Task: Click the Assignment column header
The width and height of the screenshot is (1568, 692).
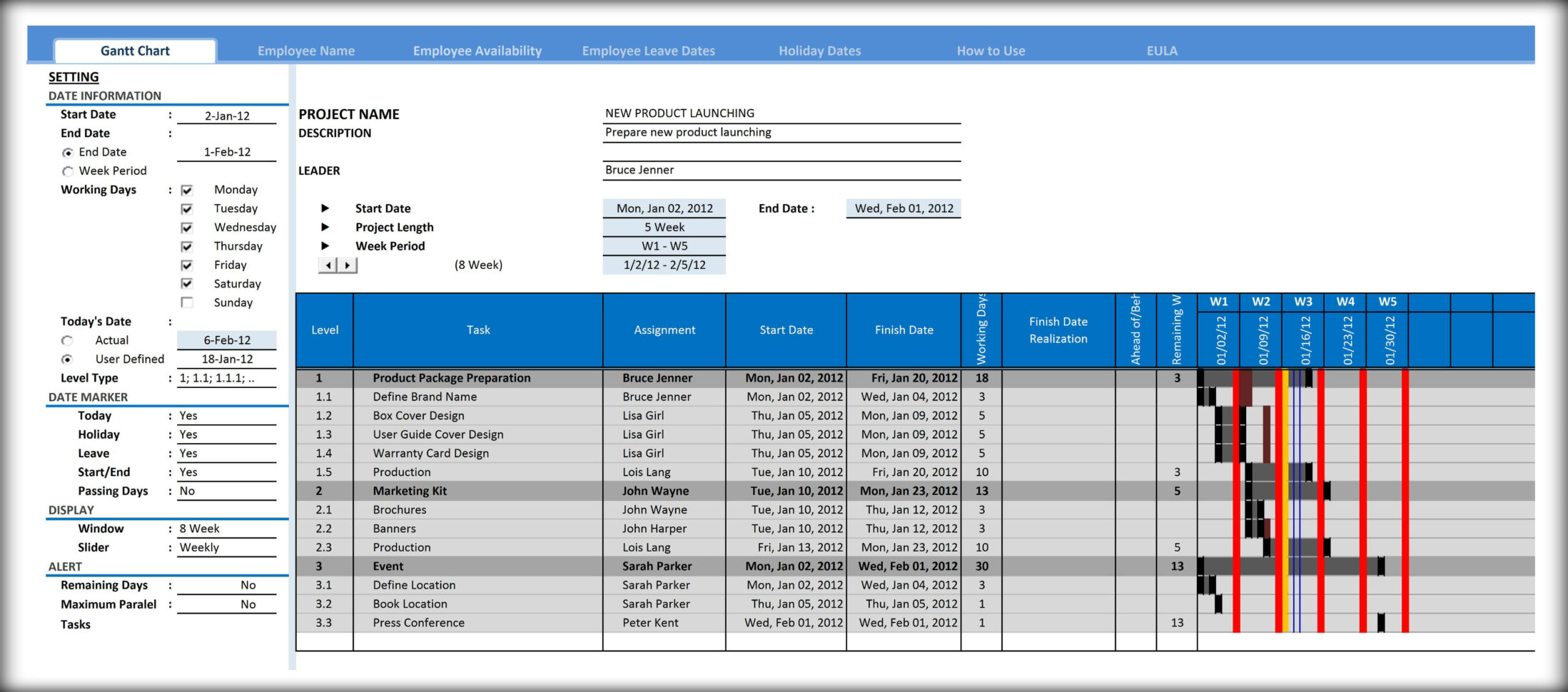Action: (x=664, y=330)
